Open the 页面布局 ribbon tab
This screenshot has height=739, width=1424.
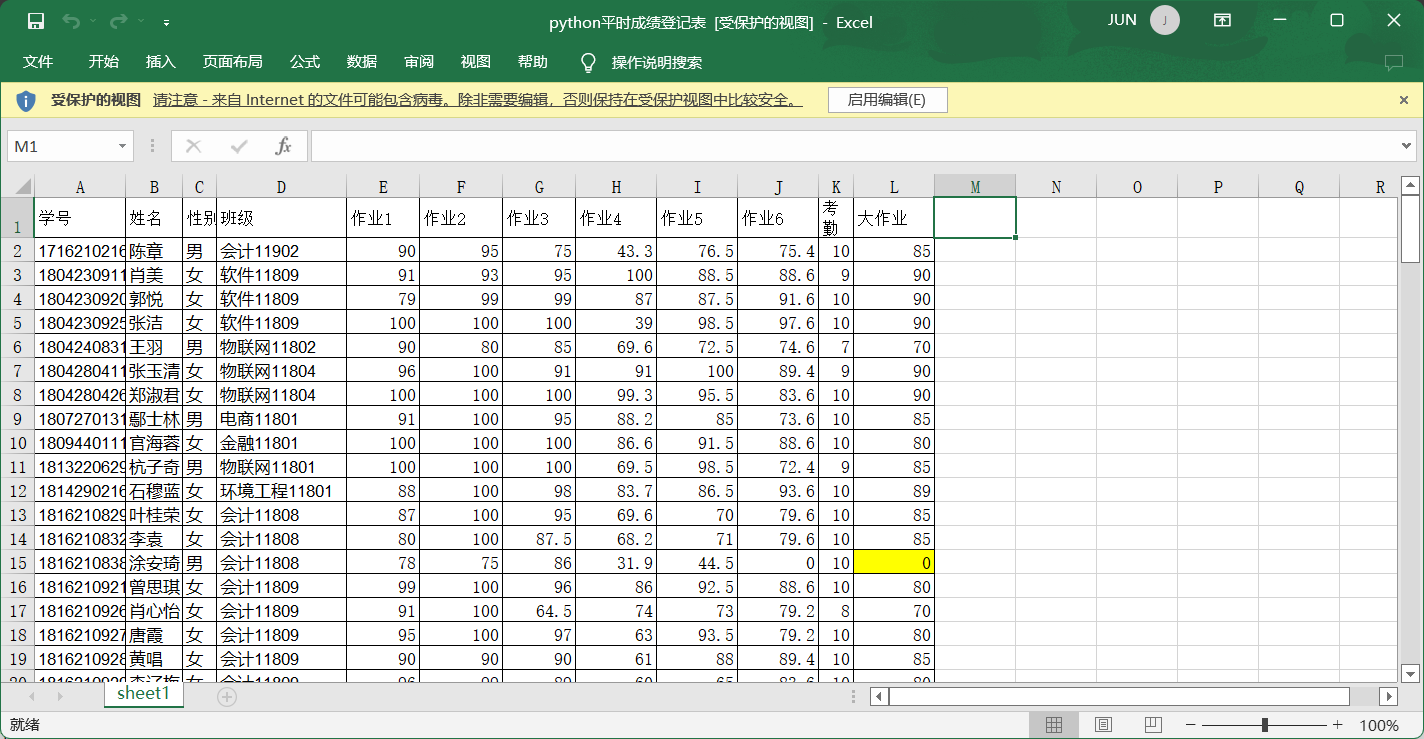232,62
